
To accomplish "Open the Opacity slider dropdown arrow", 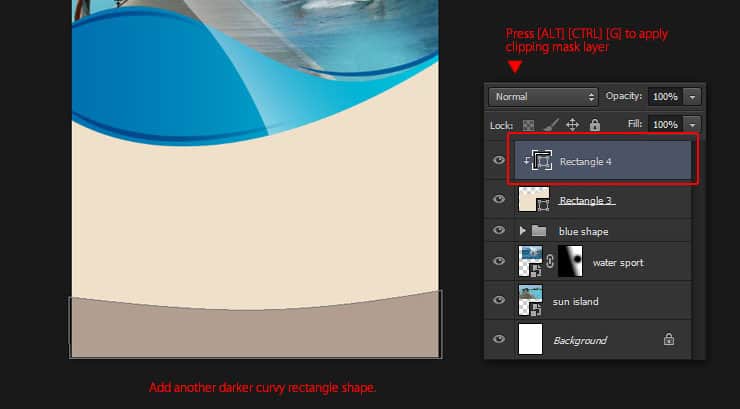I will pyautogui.click(x=694, y=97).
